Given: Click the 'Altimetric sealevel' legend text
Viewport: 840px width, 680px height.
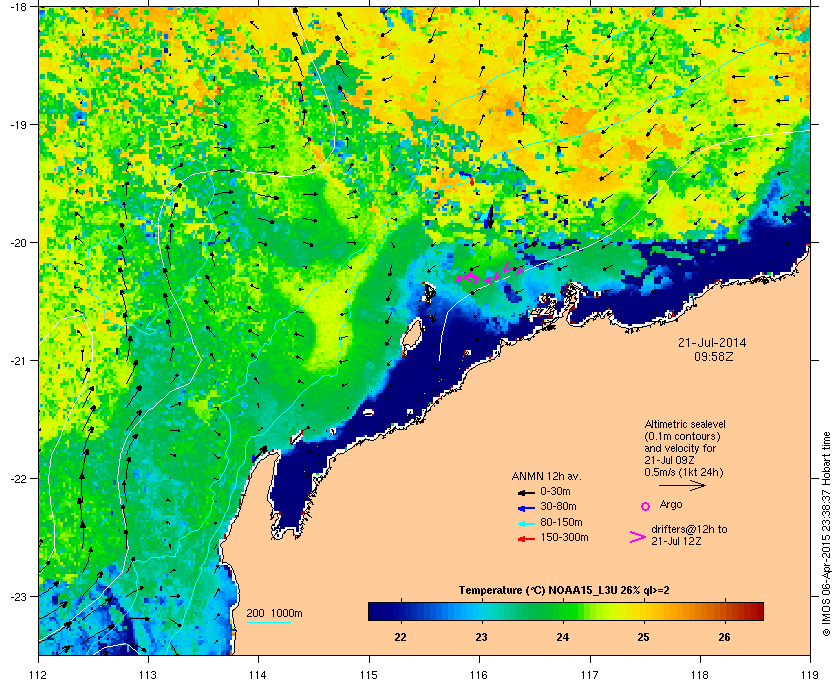Looking at the screenshot, I should pyautogui.click(x=685, y=424).
